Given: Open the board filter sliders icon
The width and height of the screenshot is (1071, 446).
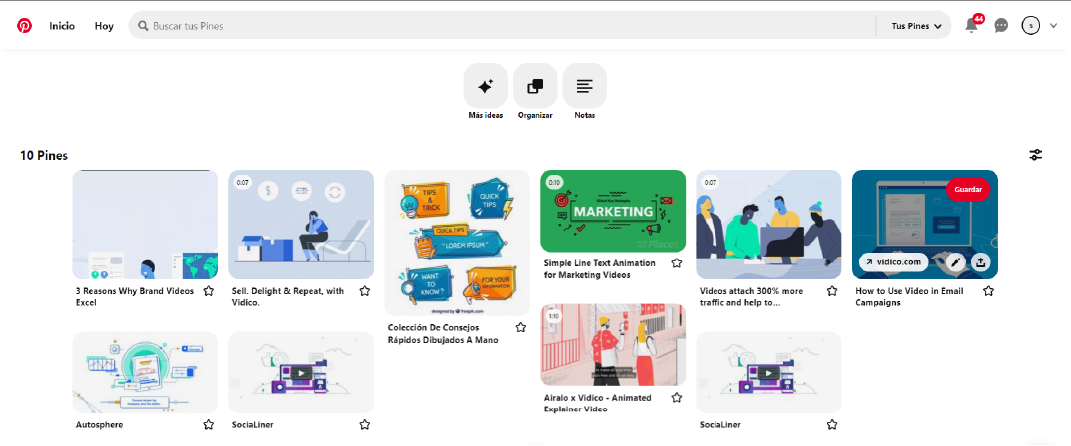Looking at the screenshot, I should click(x=1036, y=155).
